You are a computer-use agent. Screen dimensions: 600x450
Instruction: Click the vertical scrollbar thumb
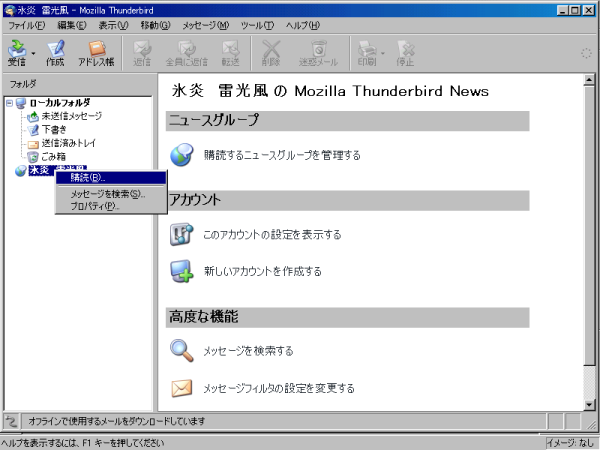tap(589, 225)
